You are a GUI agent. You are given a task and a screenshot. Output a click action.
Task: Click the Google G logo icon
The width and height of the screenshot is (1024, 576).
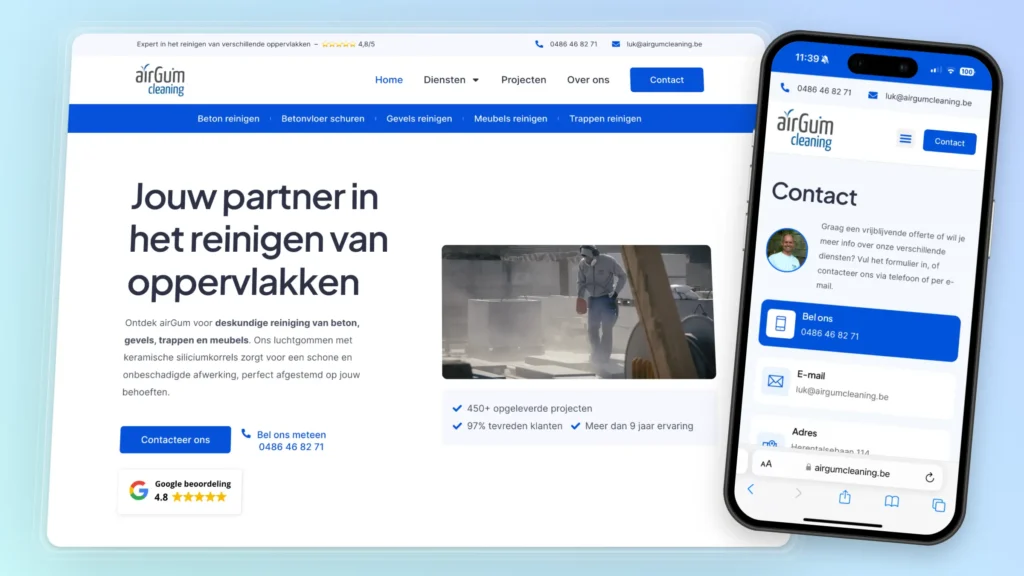138,490
